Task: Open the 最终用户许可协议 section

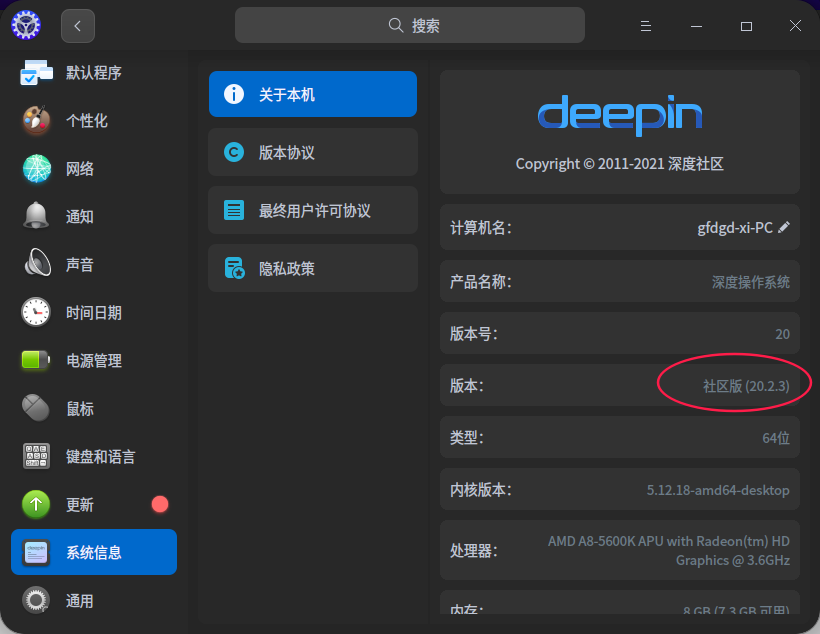Action: [x=313, y=210]
